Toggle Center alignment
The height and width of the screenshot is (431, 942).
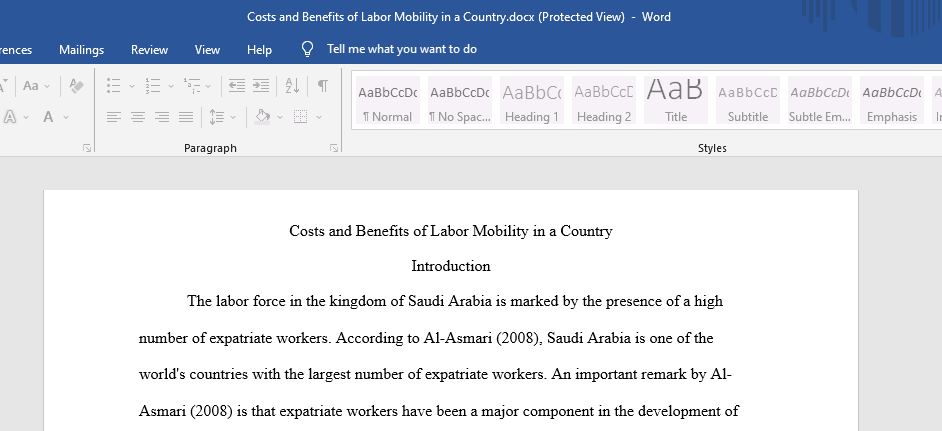(138, 117)
